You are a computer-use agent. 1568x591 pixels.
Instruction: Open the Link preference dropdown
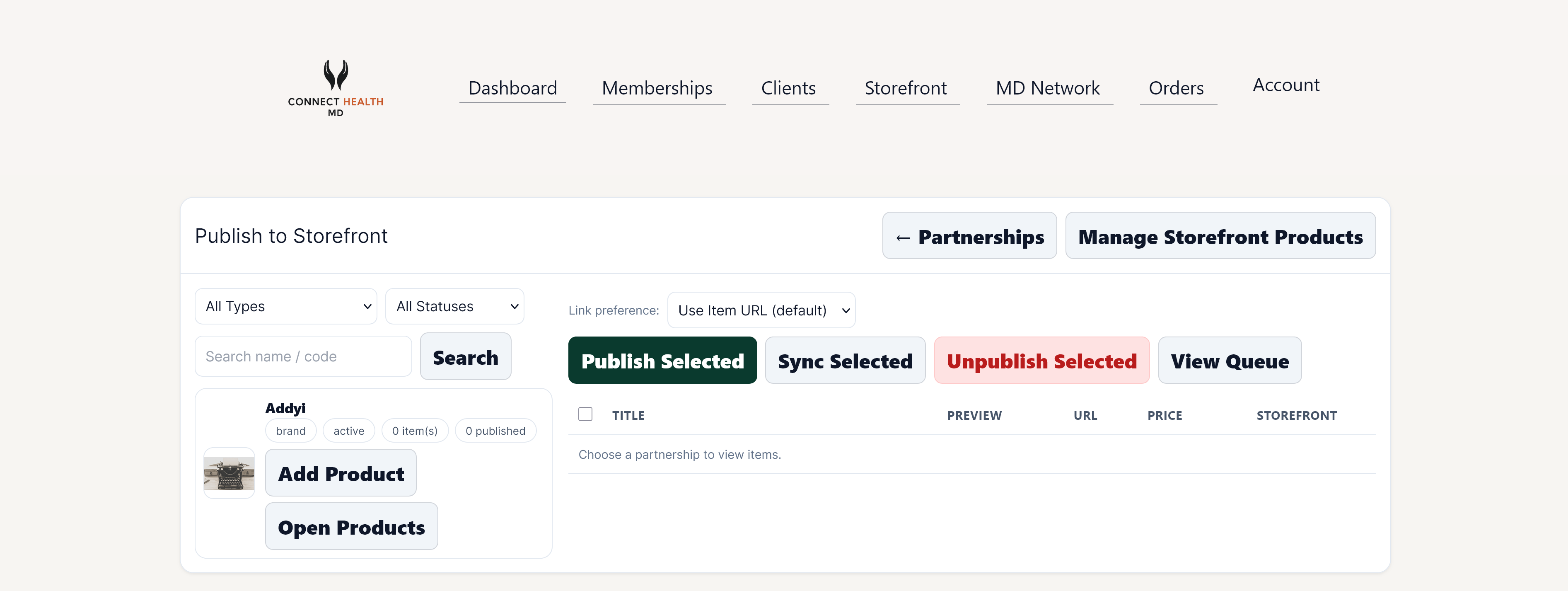(760, 310)
